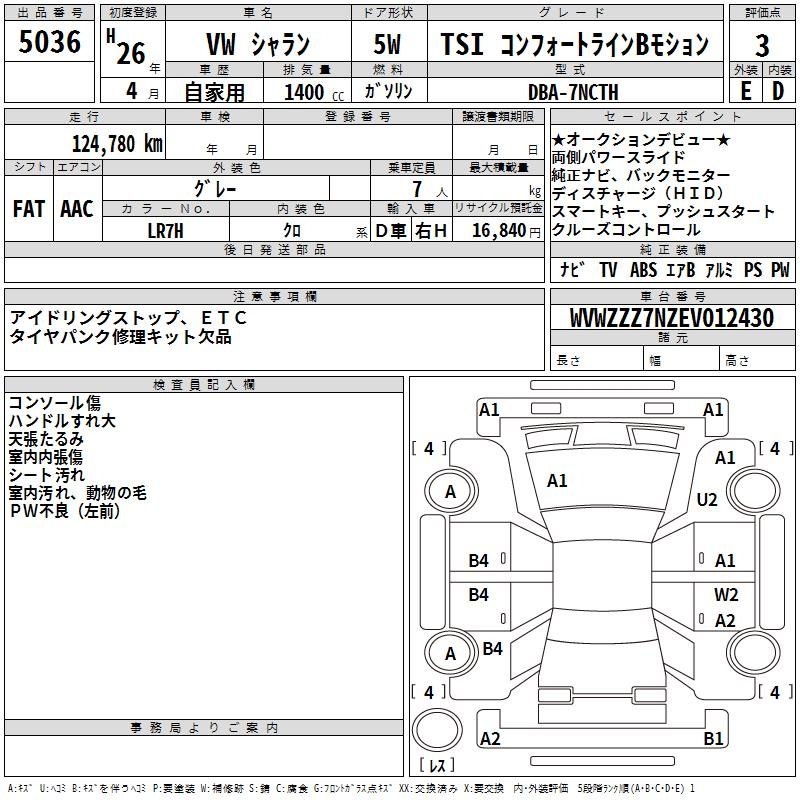Click the displacement value 1400 cc
Image resolution: width=800 pixels, height=800 pixels.
(x=314, y=92)
